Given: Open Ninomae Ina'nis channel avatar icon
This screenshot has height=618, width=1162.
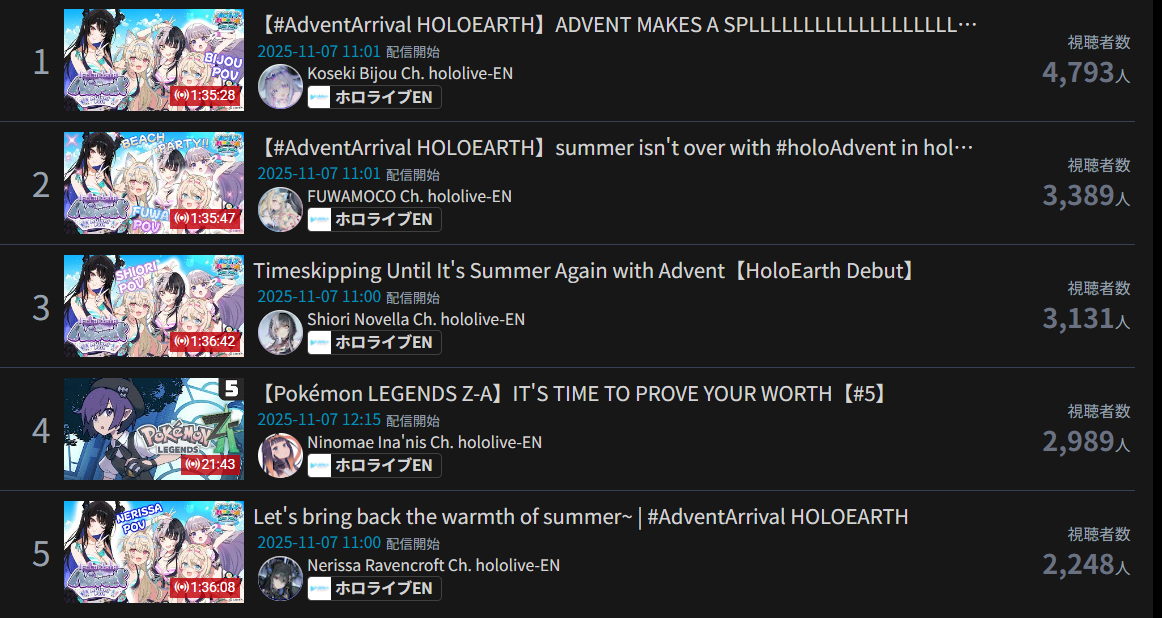Looking at the screenshot, I should point(280,456).
